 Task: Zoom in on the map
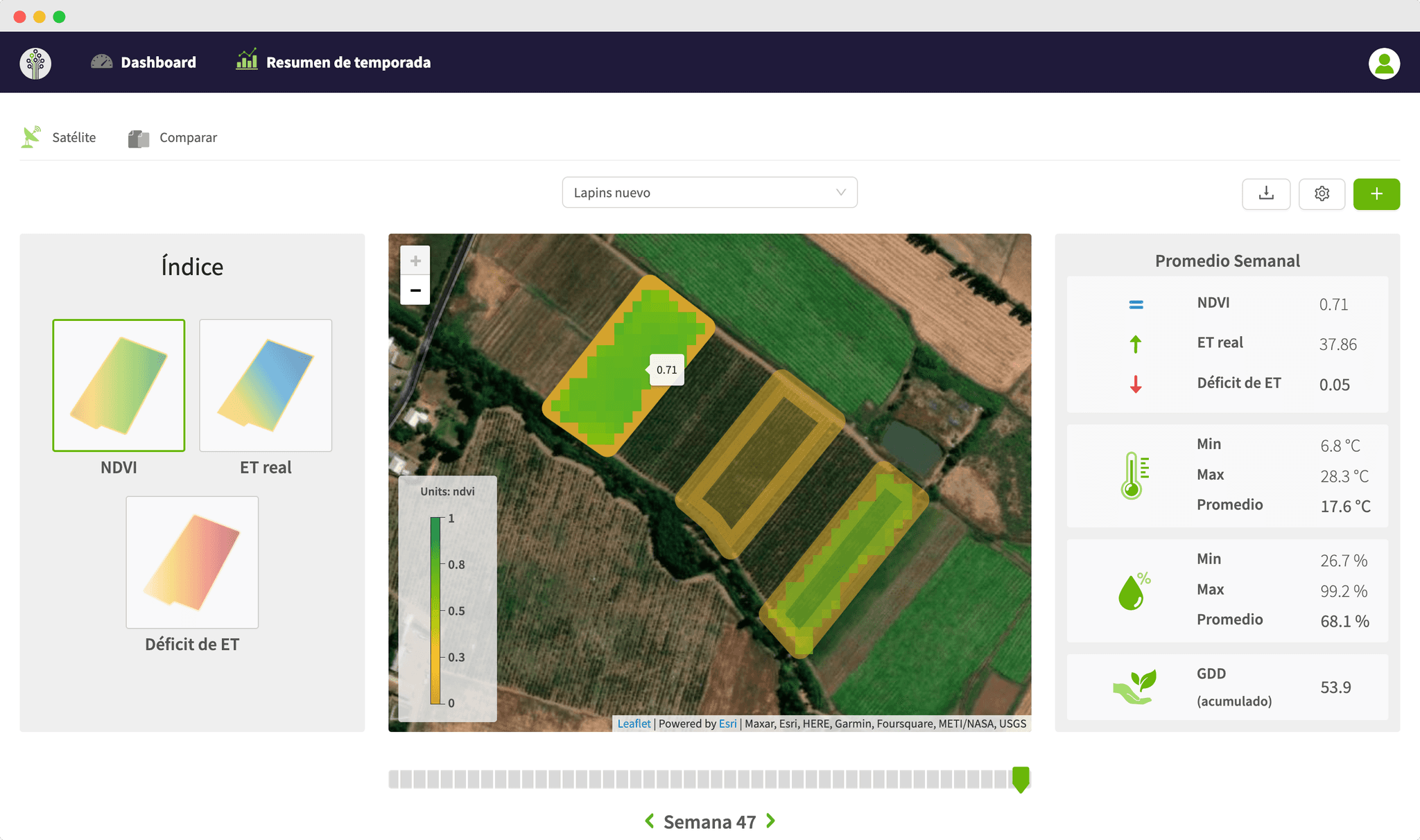415,261
